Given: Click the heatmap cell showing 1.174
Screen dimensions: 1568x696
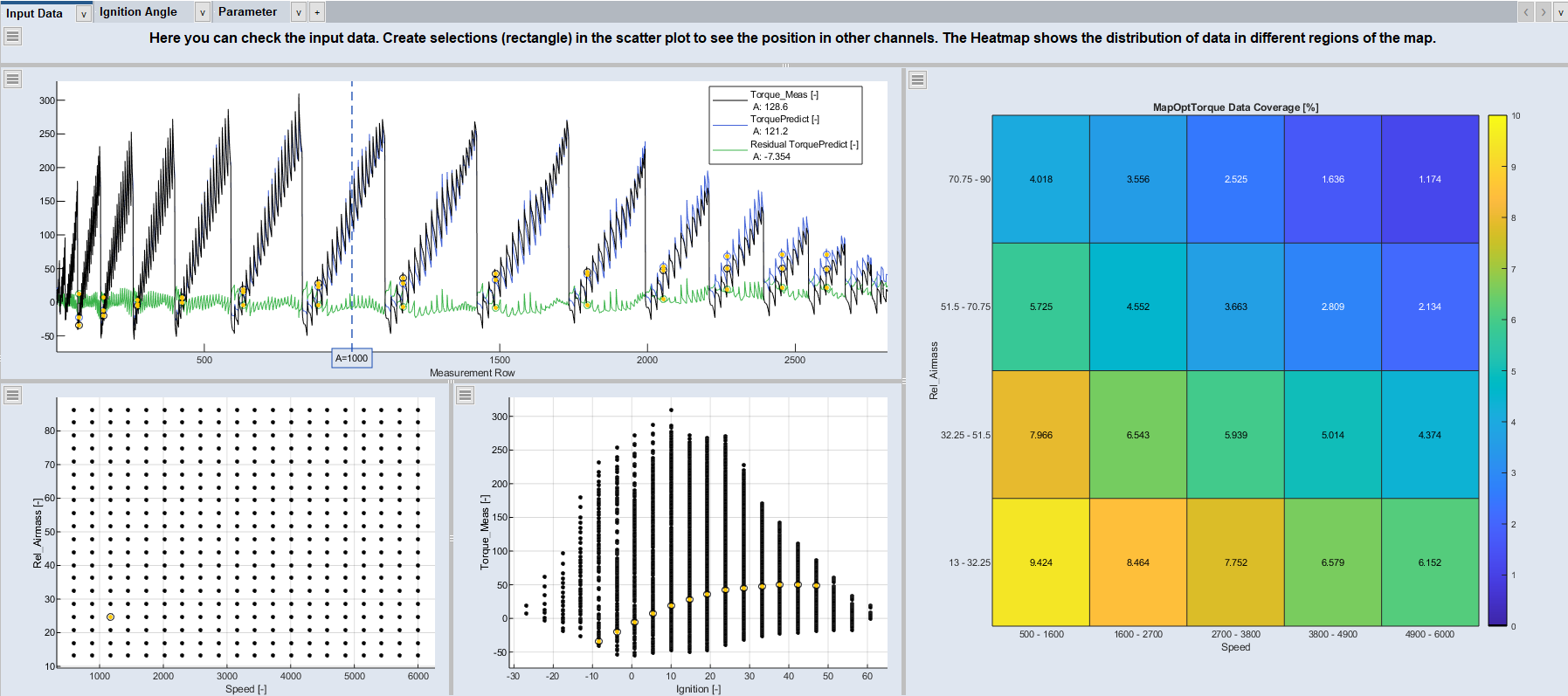Looking at the screenshot, I should click(x=1429, y=179).
